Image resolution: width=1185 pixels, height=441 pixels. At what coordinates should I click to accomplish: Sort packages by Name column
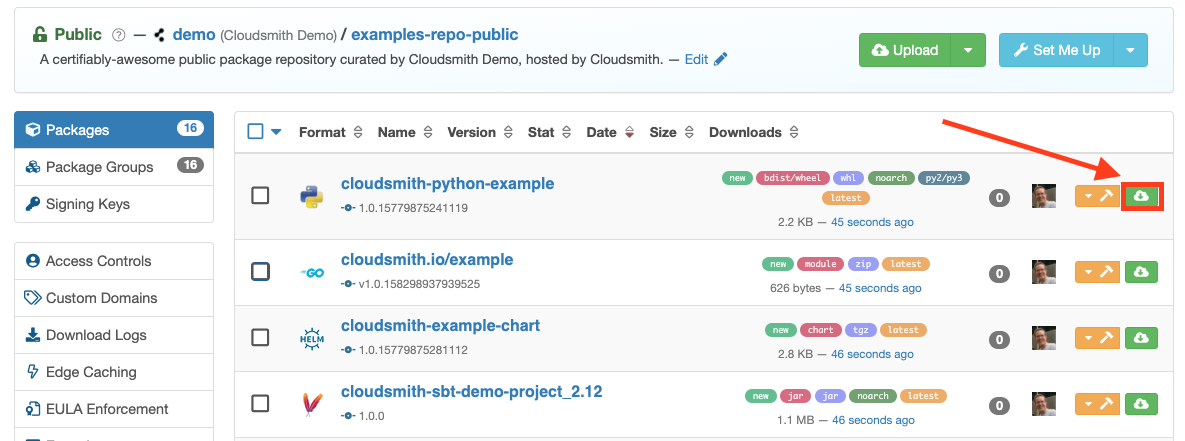pyautogui.click(x=405, y=132)
